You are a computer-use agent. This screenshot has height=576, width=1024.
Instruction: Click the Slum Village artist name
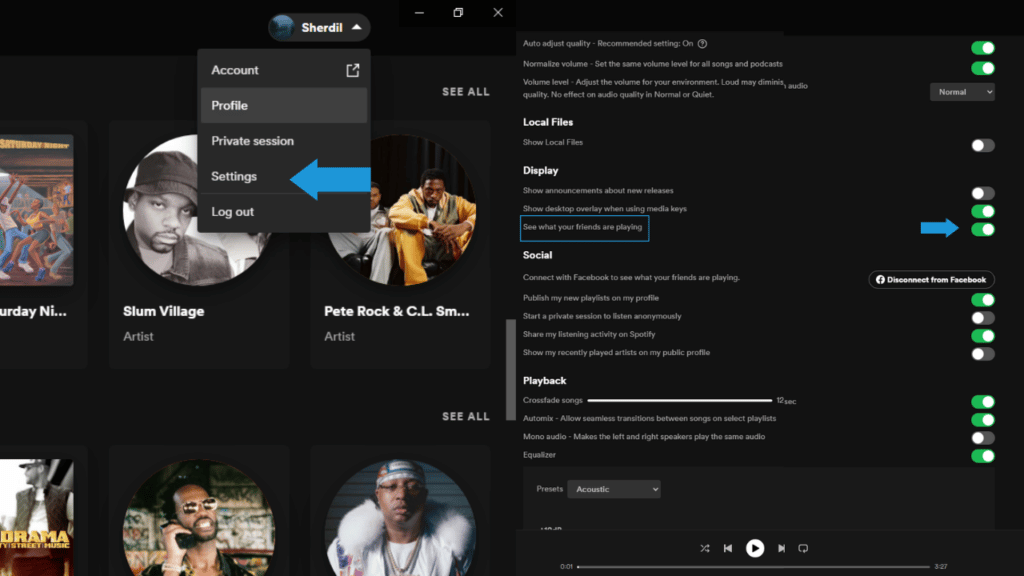point(164,312)
